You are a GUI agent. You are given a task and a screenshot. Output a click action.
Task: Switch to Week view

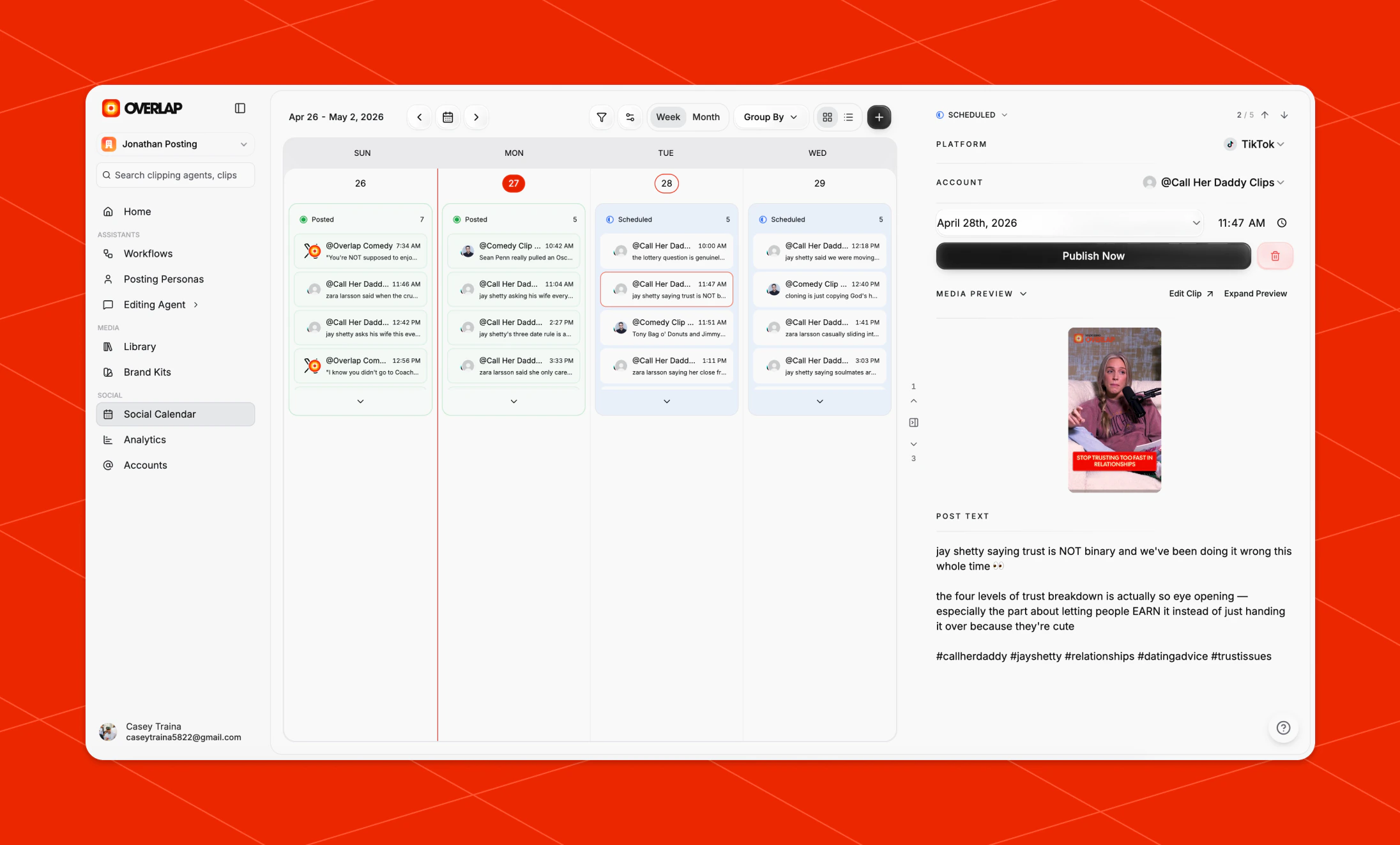tap(668, 118)
